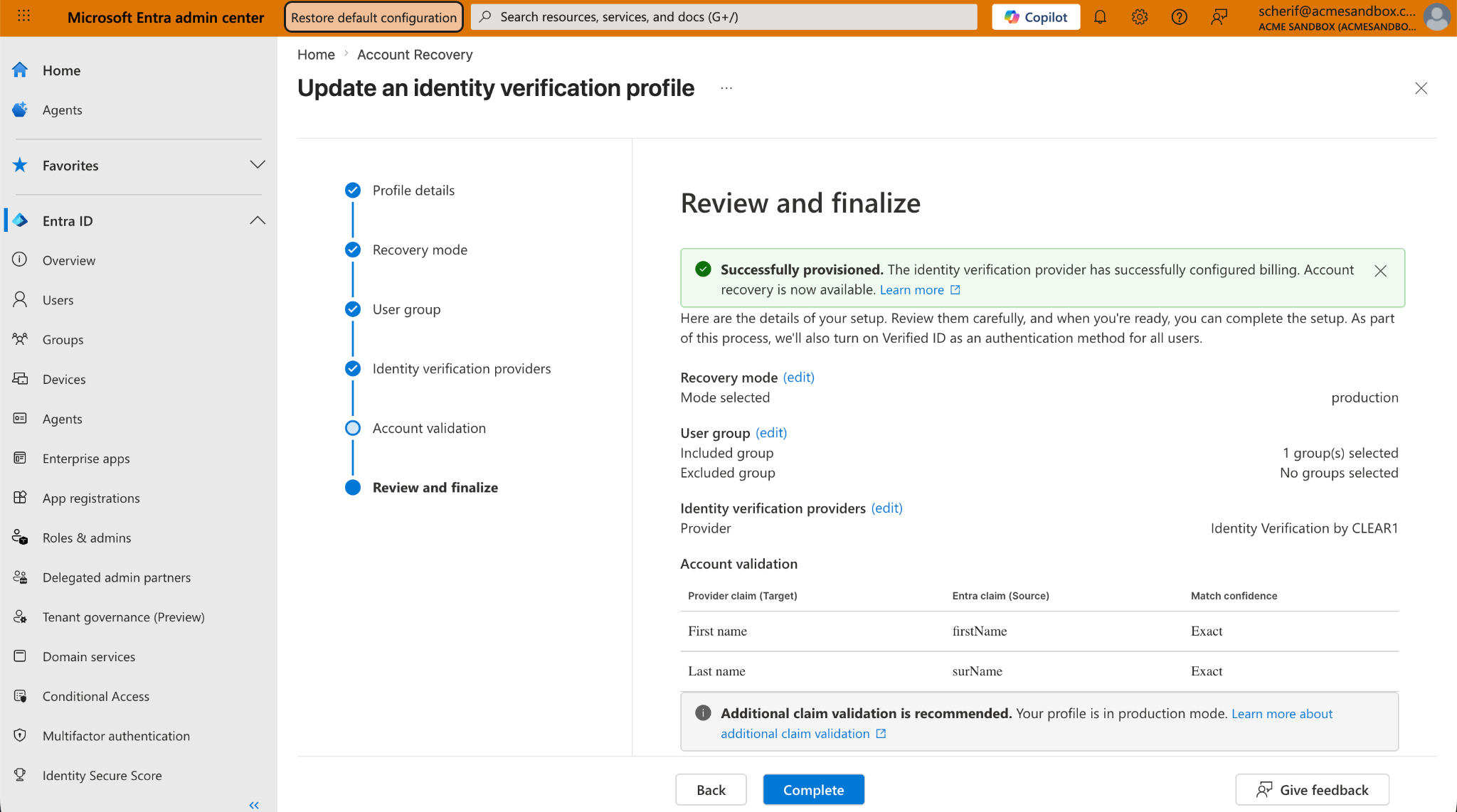This screenshot has width=1457, height=812.
Task: Click the Conditional Access icon
Action: pyautogui.click(x=20, y=696)
